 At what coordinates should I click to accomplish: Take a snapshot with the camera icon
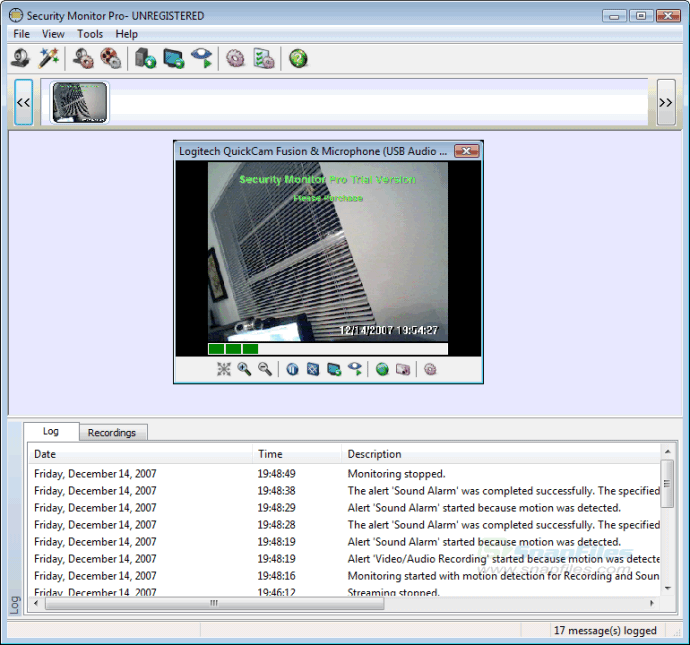tap(403, 369)
